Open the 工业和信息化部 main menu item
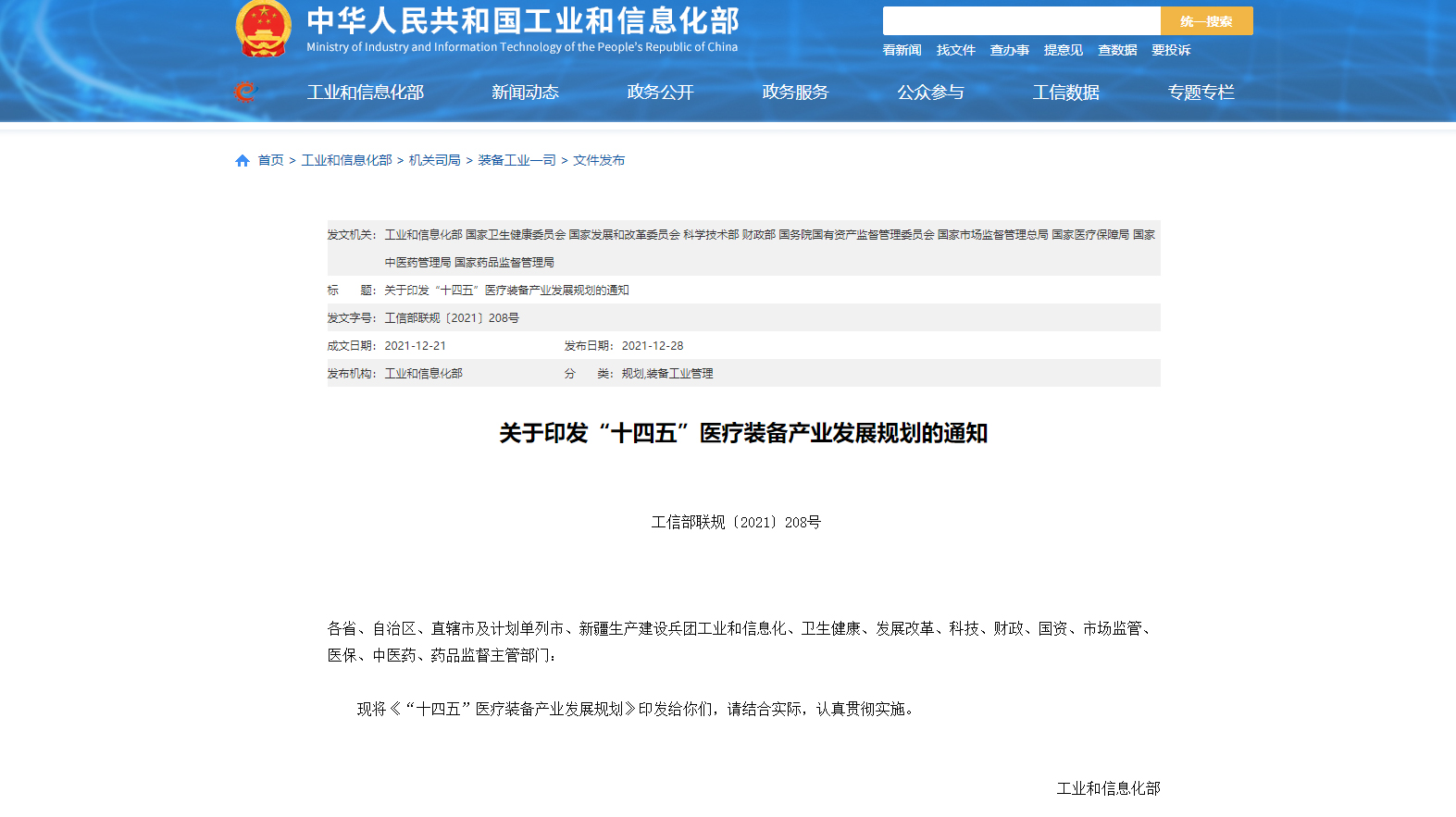The width and height of the screenshot is (1456, 817). [366, 93]
